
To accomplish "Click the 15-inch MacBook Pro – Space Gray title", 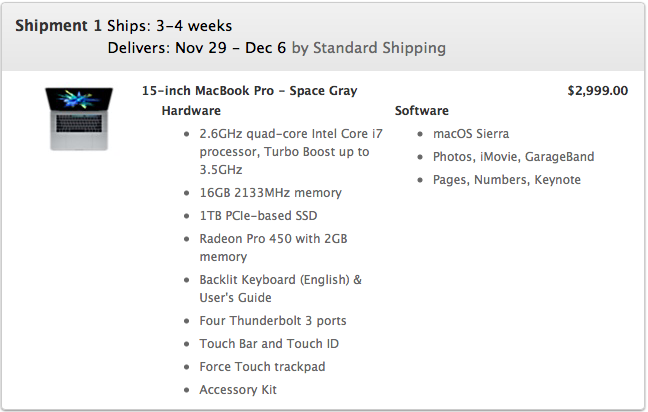I will coord(249,91).
